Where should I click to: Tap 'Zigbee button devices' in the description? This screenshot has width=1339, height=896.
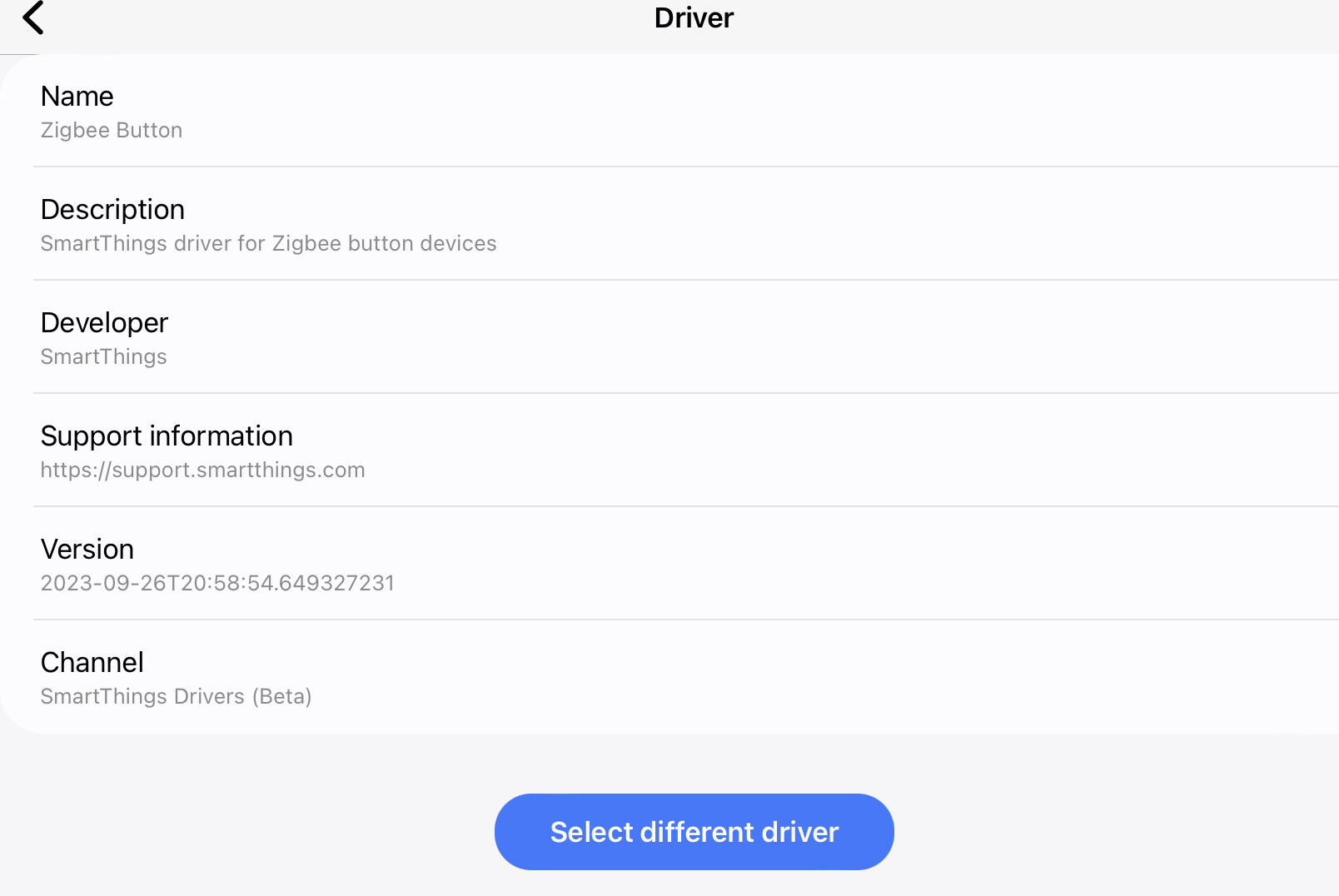tap(384, 244)
